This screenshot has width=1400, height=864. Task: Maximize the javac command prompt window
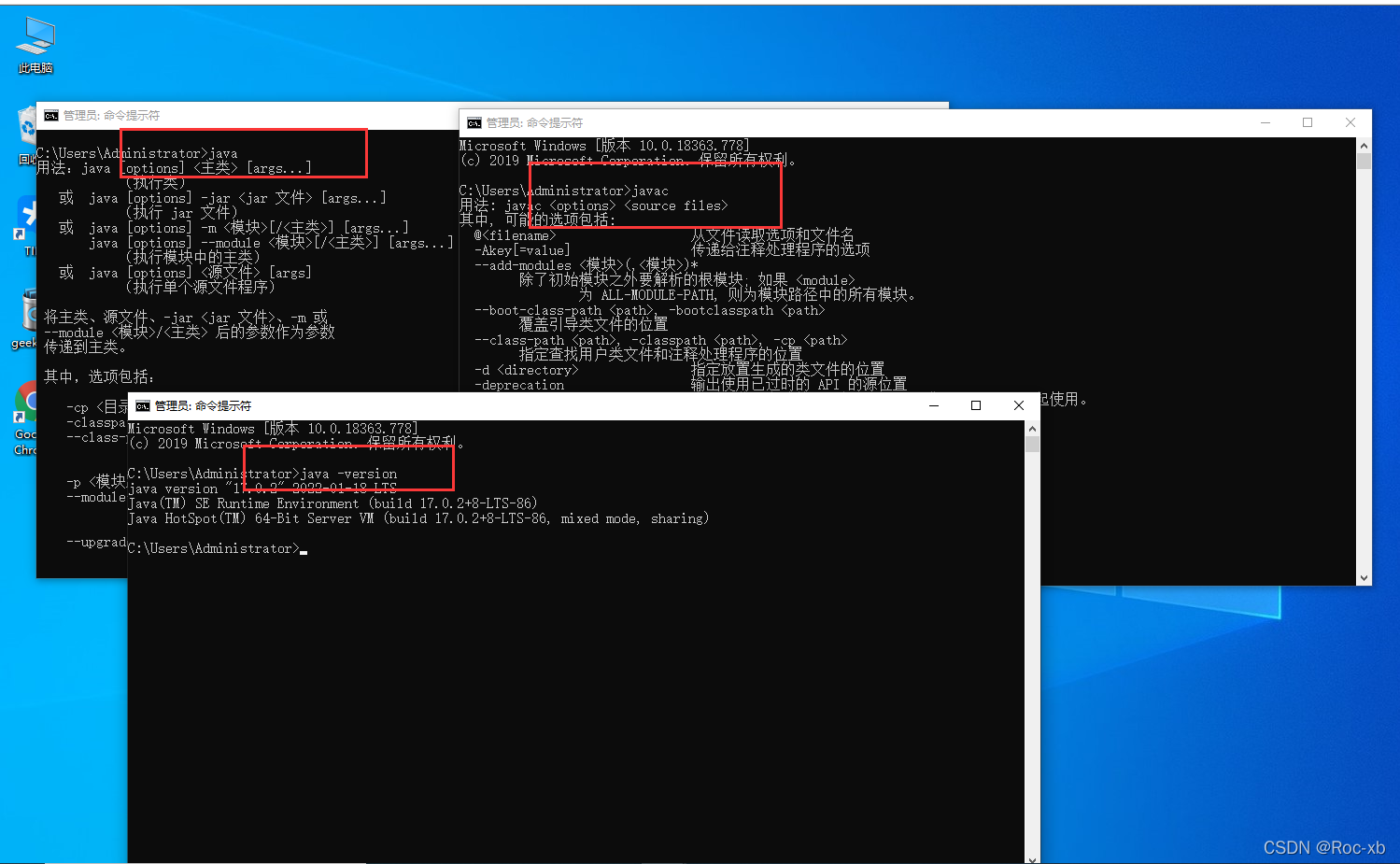(1308, 122)
